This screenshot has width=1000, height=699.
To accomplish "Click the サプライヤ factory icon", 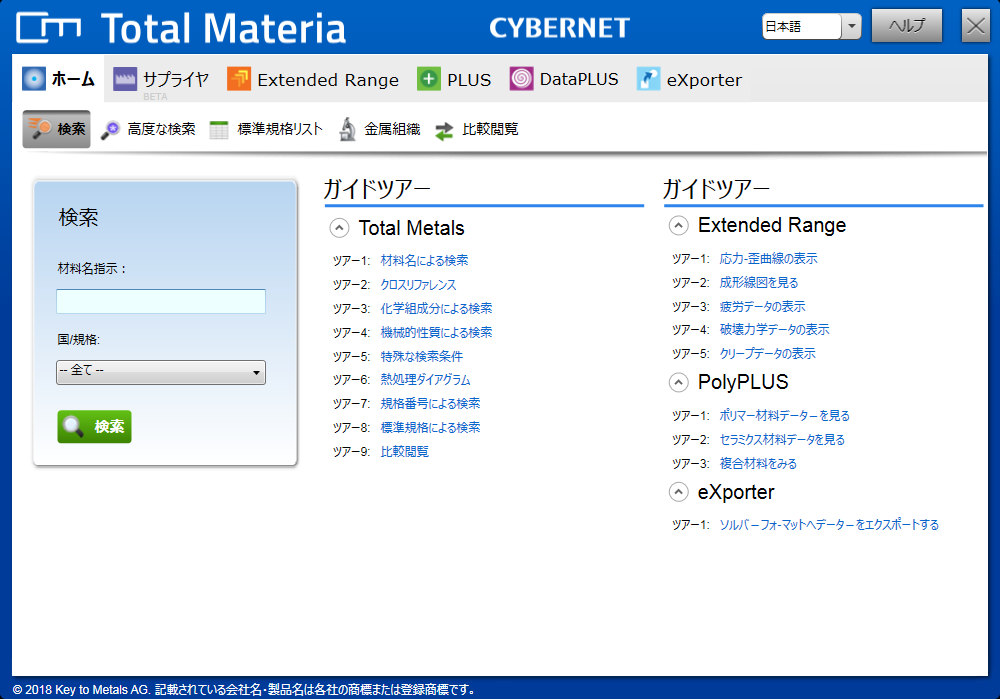I will (125, 79).
